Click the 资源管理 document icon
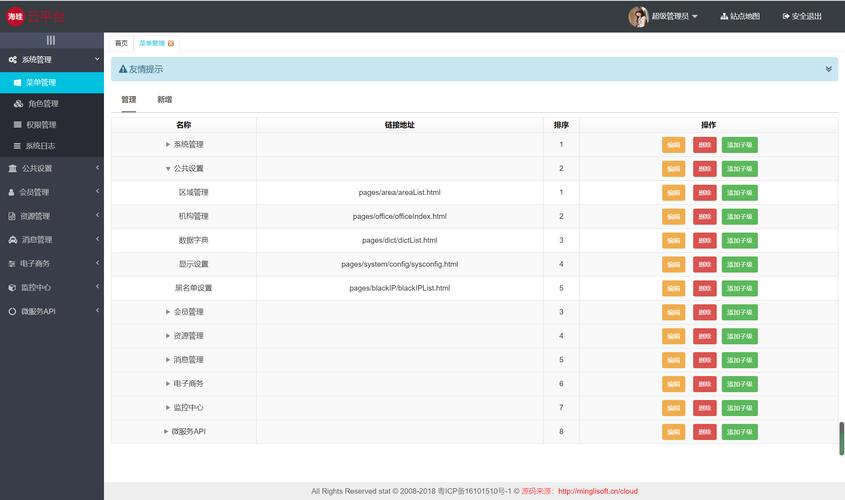This screenshot has width=845, height=500. pos(12,216)
